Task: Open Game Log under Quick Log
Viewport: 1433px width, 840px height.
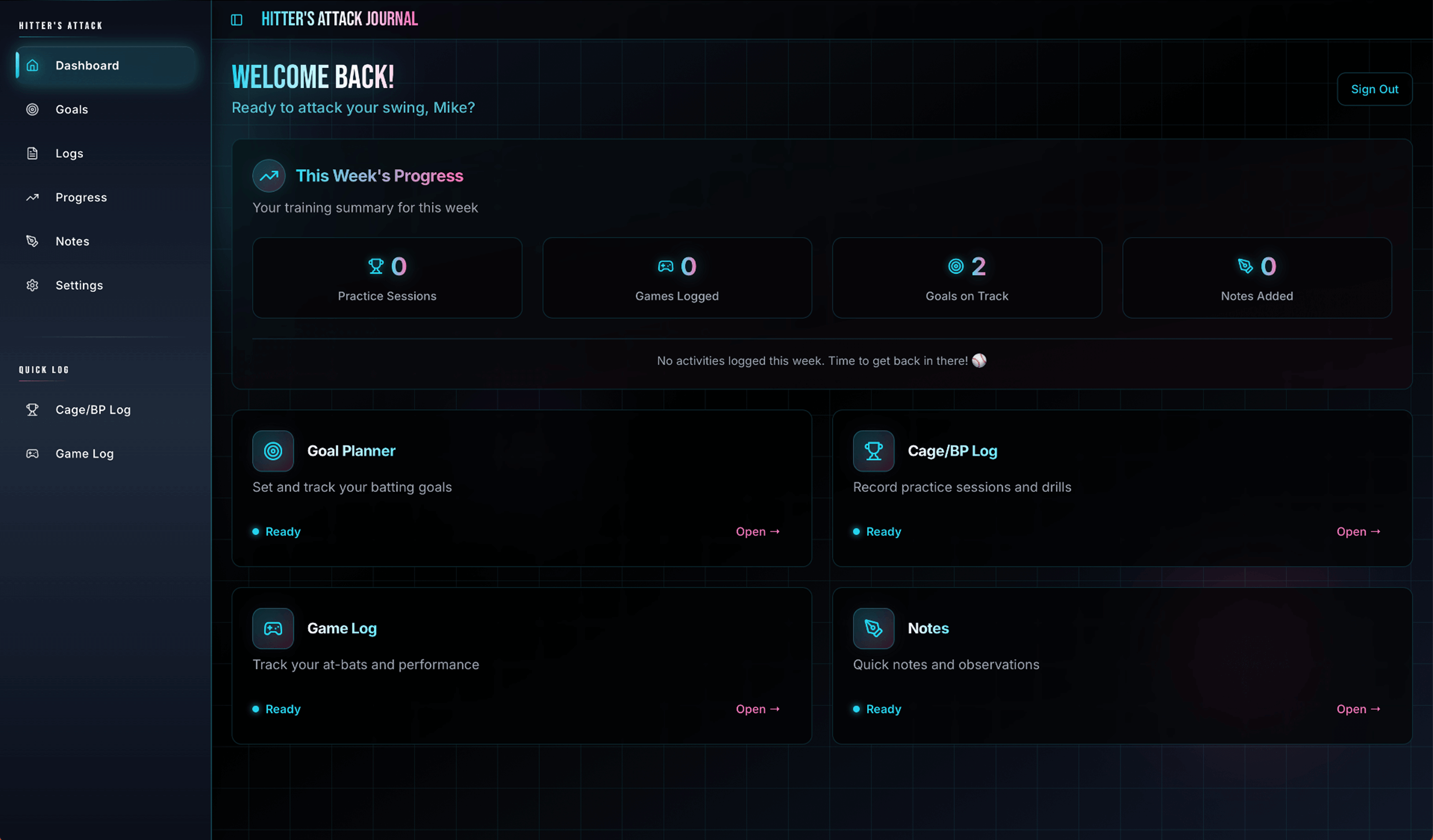Action: point(85,453)
